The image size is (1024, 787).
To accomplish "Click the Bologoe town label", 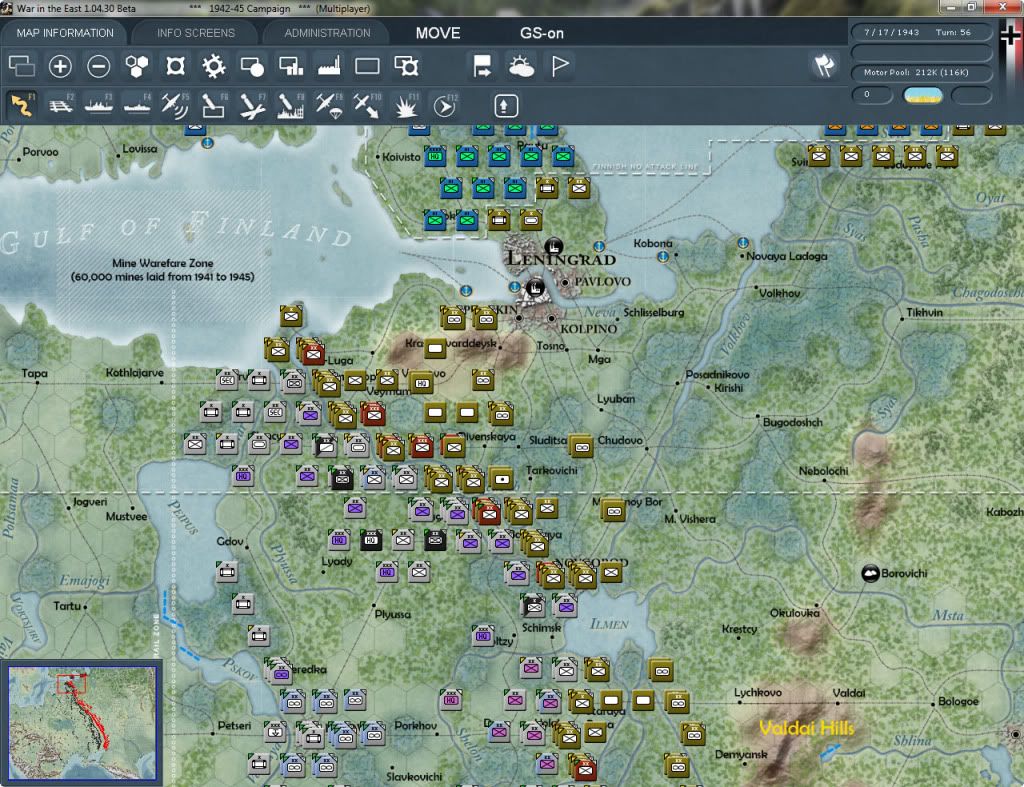I will (x=958, y=701).
